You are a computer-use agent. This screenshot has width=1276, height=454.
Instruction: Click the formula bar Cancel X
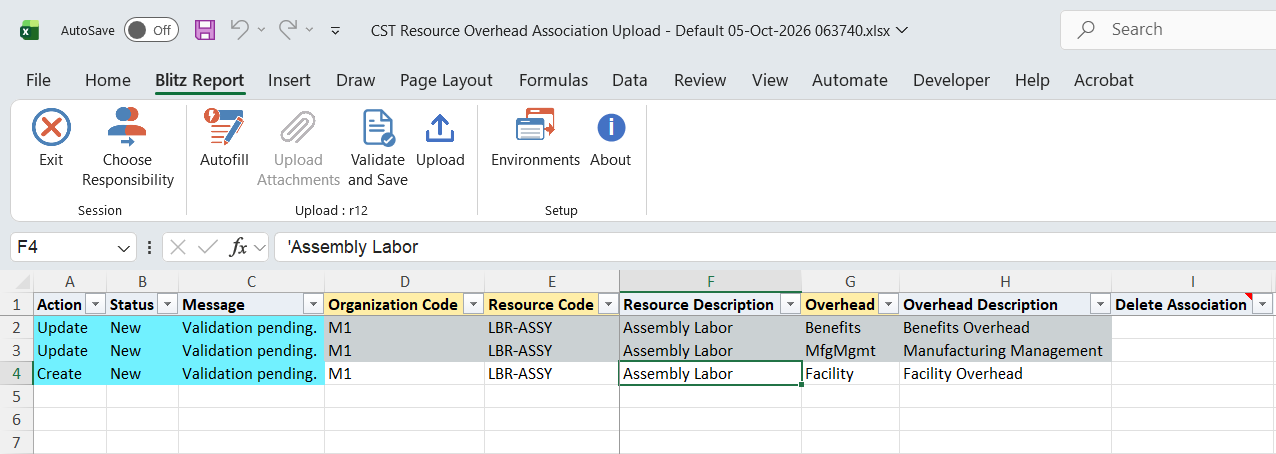(178, 247)
